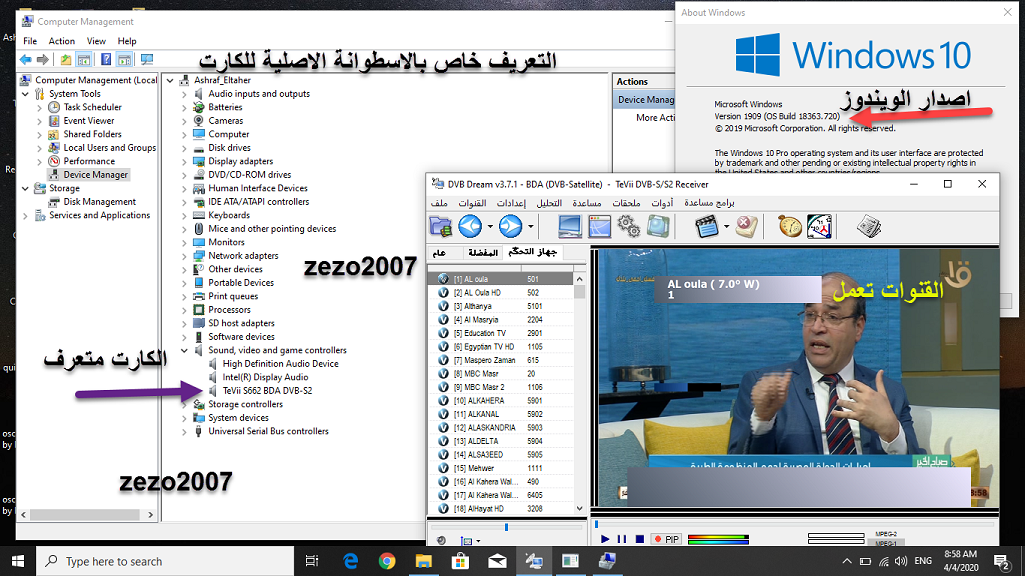The width and height of the screenshot is (1025, 576).
Task: Toggle PIP mode in DVB Dream
Action: click(x=666, y=539)
